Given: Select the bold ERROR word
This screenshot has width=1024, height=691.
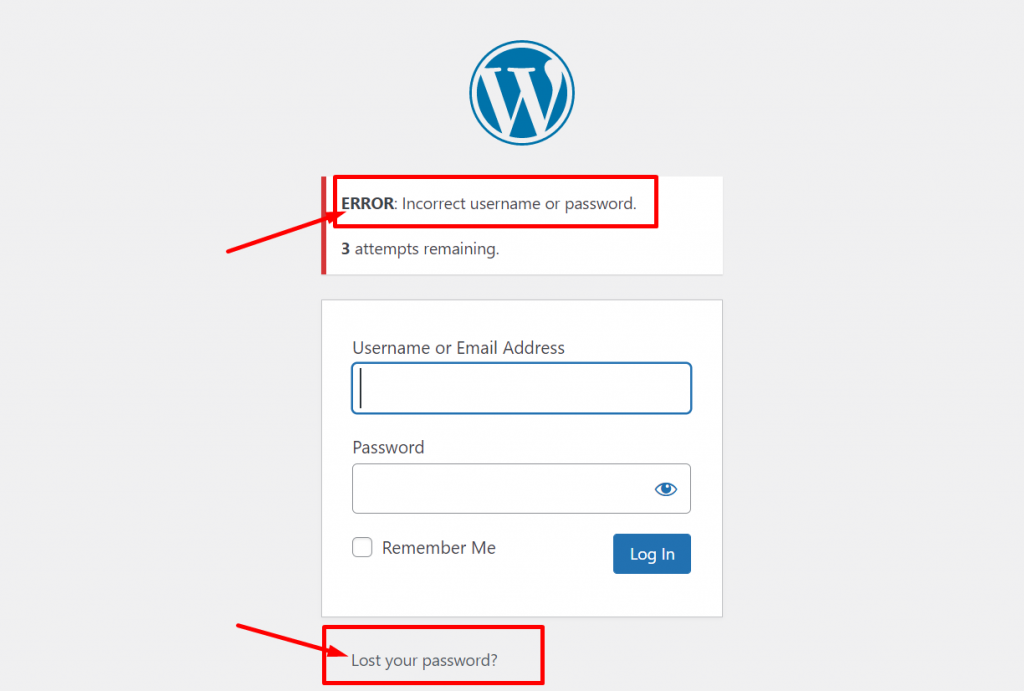Looking at the screenshot, I should (368, 203).
